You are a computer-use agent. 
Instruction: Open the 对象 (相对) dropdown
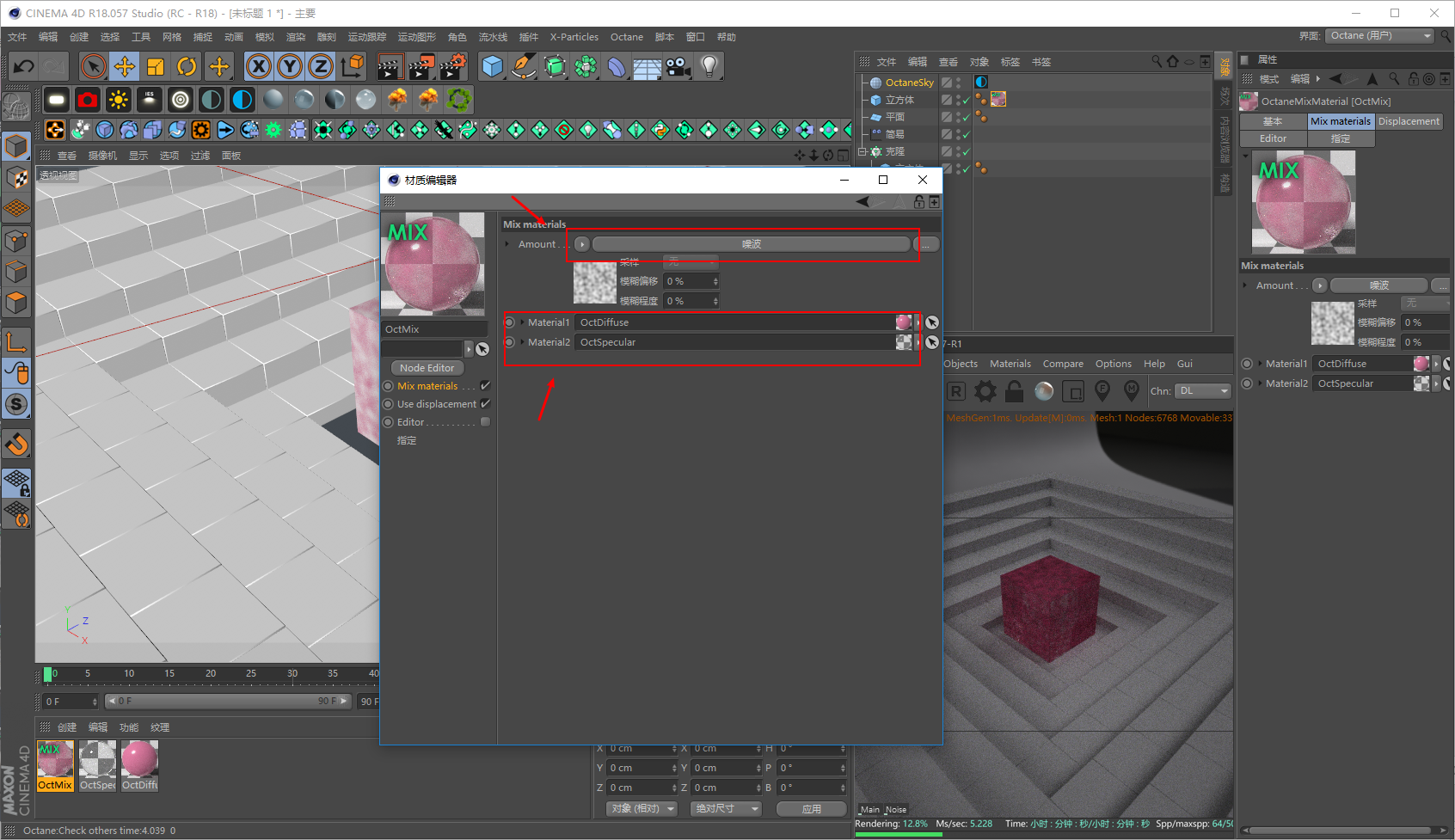pyautogui.click(x=642, y=809)
